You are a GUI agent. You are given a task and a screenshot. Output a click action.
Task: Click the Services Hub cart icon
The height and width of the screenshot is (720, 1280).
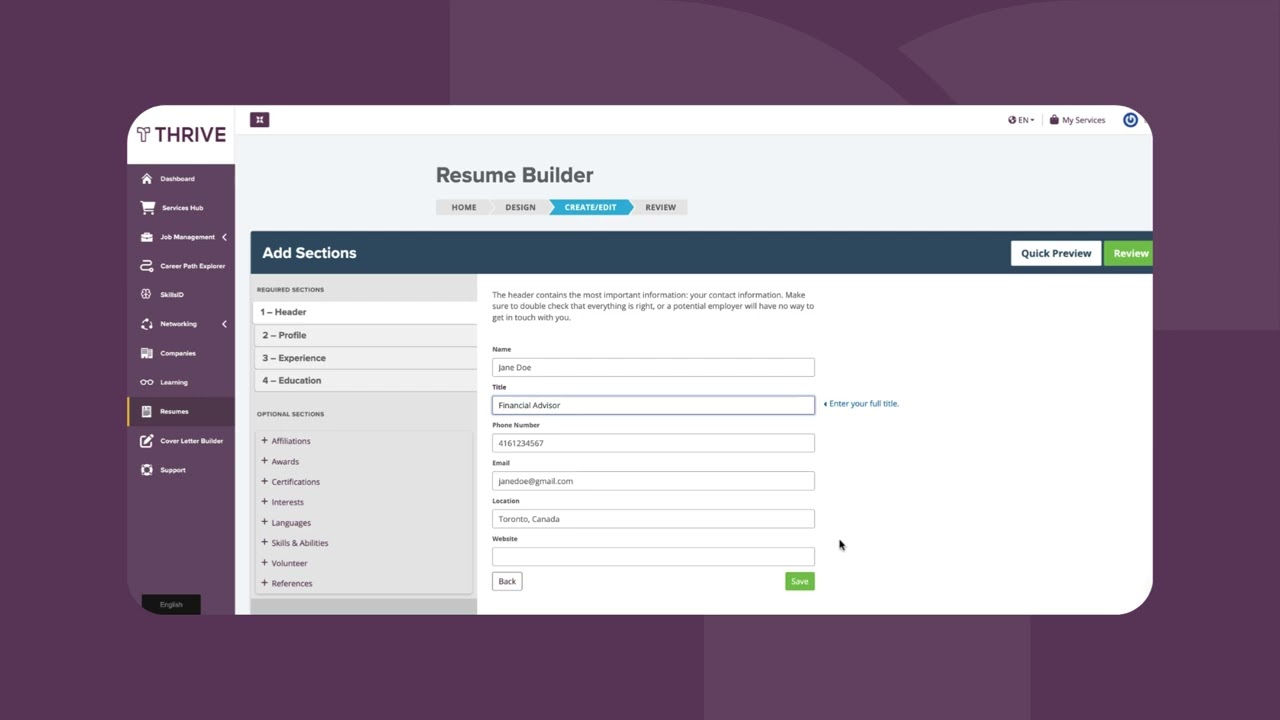coord(148,208)
